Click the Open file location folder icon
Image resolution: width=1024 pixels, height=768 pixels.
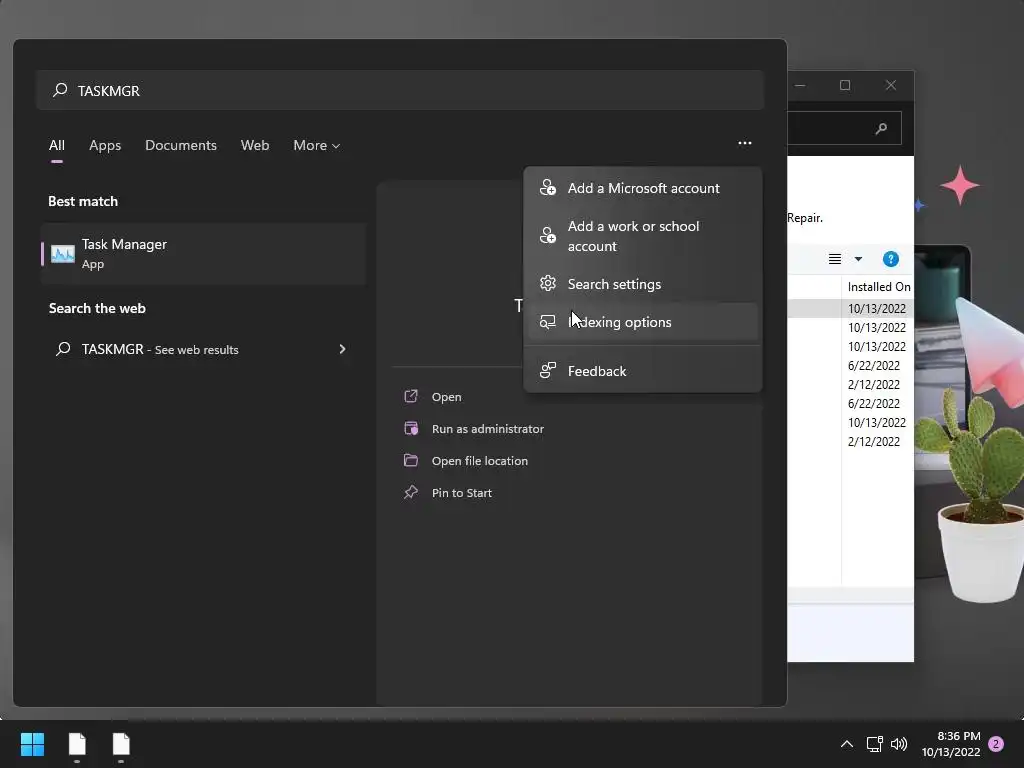pos(411,460)
